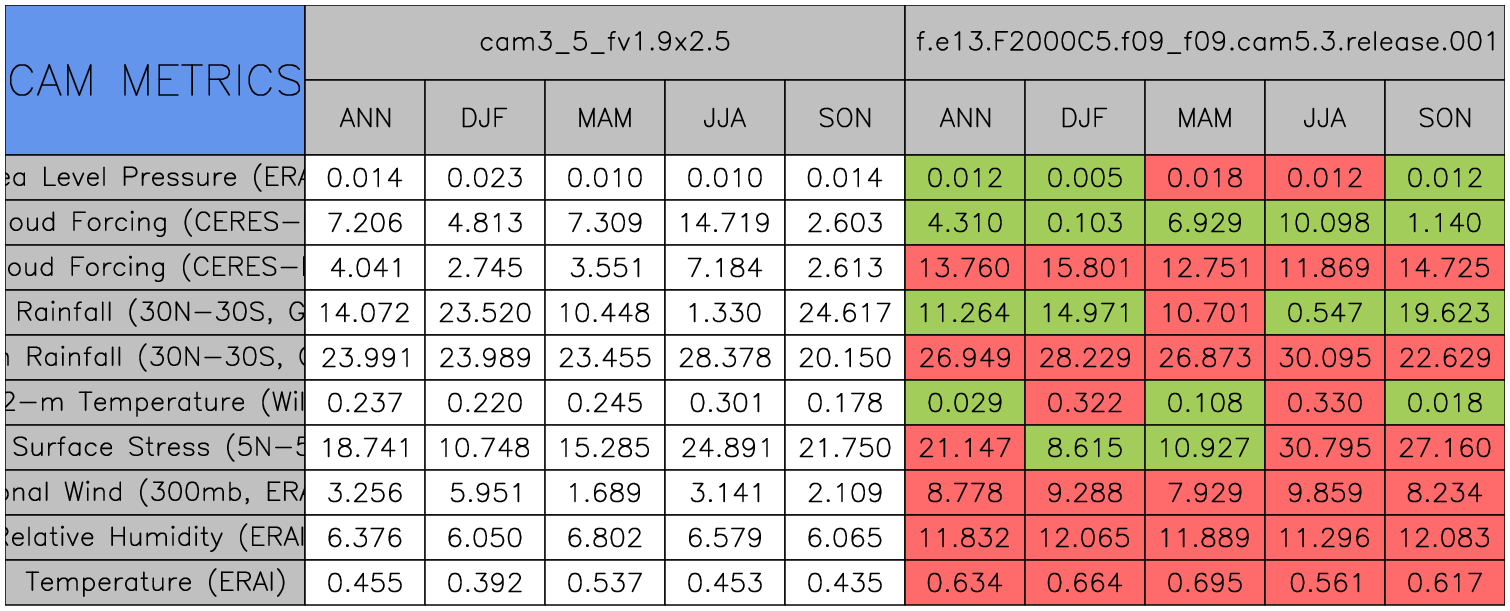Click the Surface Stress row label
1510x611 pixels.
point(155,448)
